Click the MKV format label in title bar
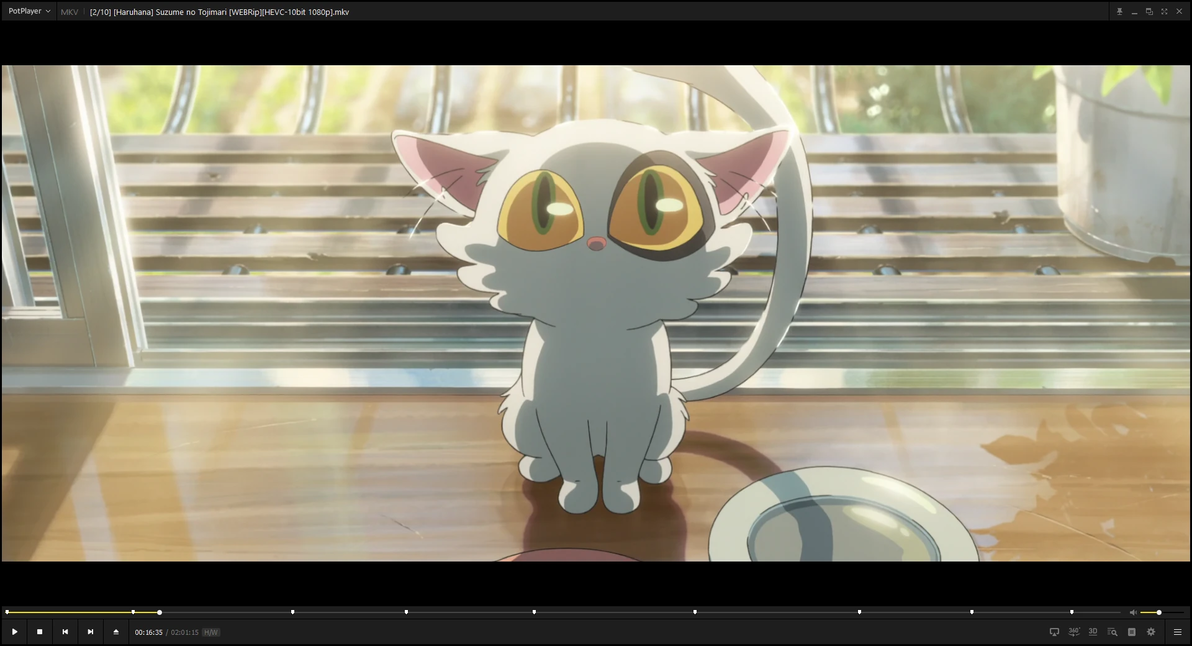1192x646 pixels. 69,12
